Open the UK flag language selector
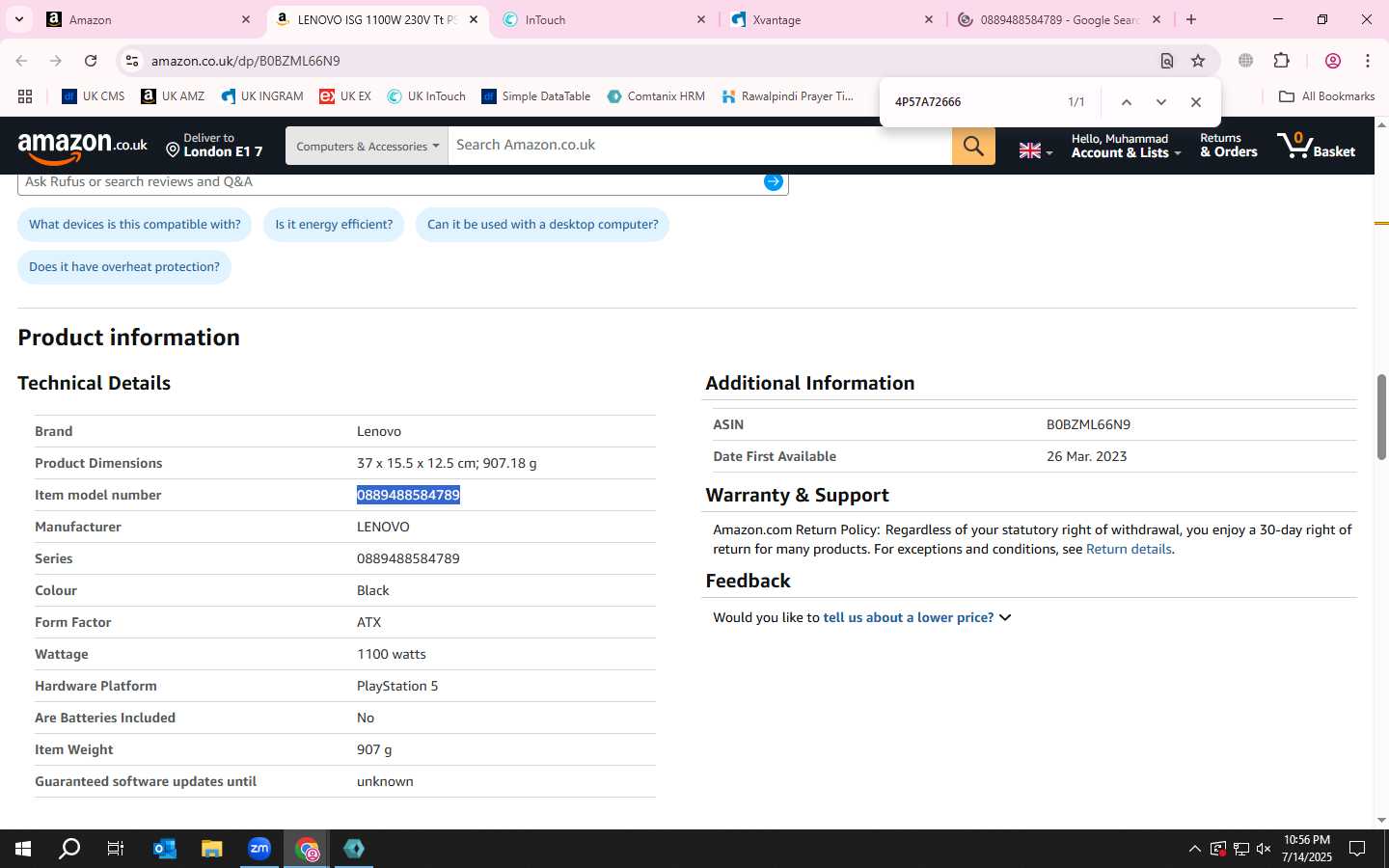This screenshot has height=868, width=1389. [1036, 150]
